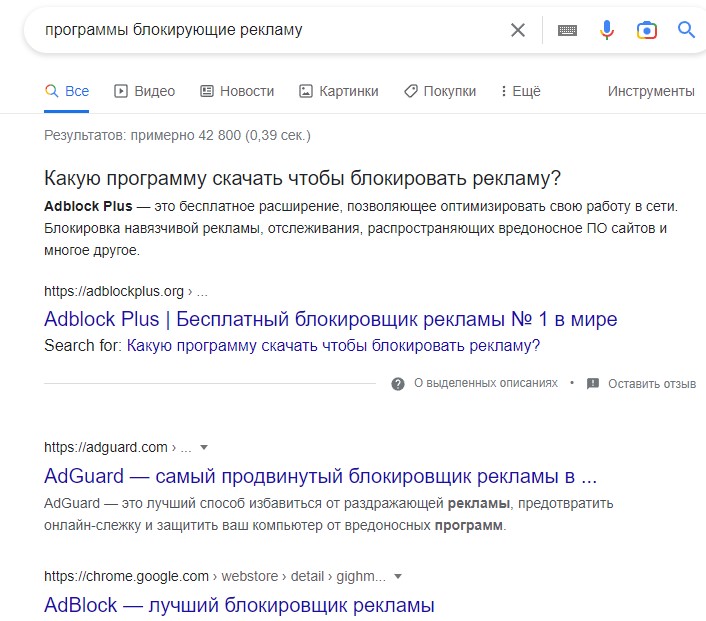Open the on-screen keyboard icon
Image resolution: width=706 pixels, height=621 pixels.
click(x=567, y=30)
